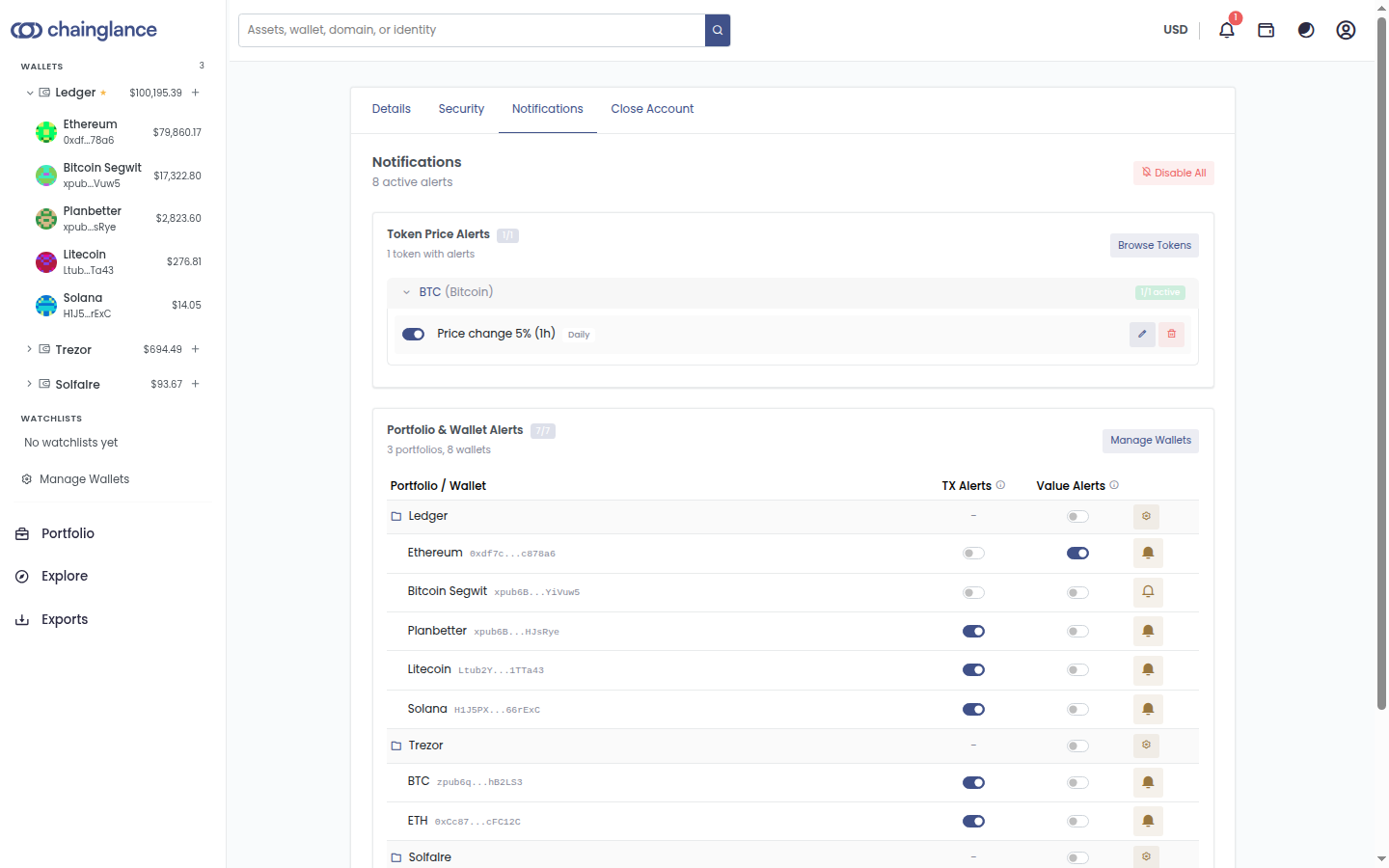Toggle the Price change 5% (1h) alert
1389x868 pixels.
coord(413,335)
